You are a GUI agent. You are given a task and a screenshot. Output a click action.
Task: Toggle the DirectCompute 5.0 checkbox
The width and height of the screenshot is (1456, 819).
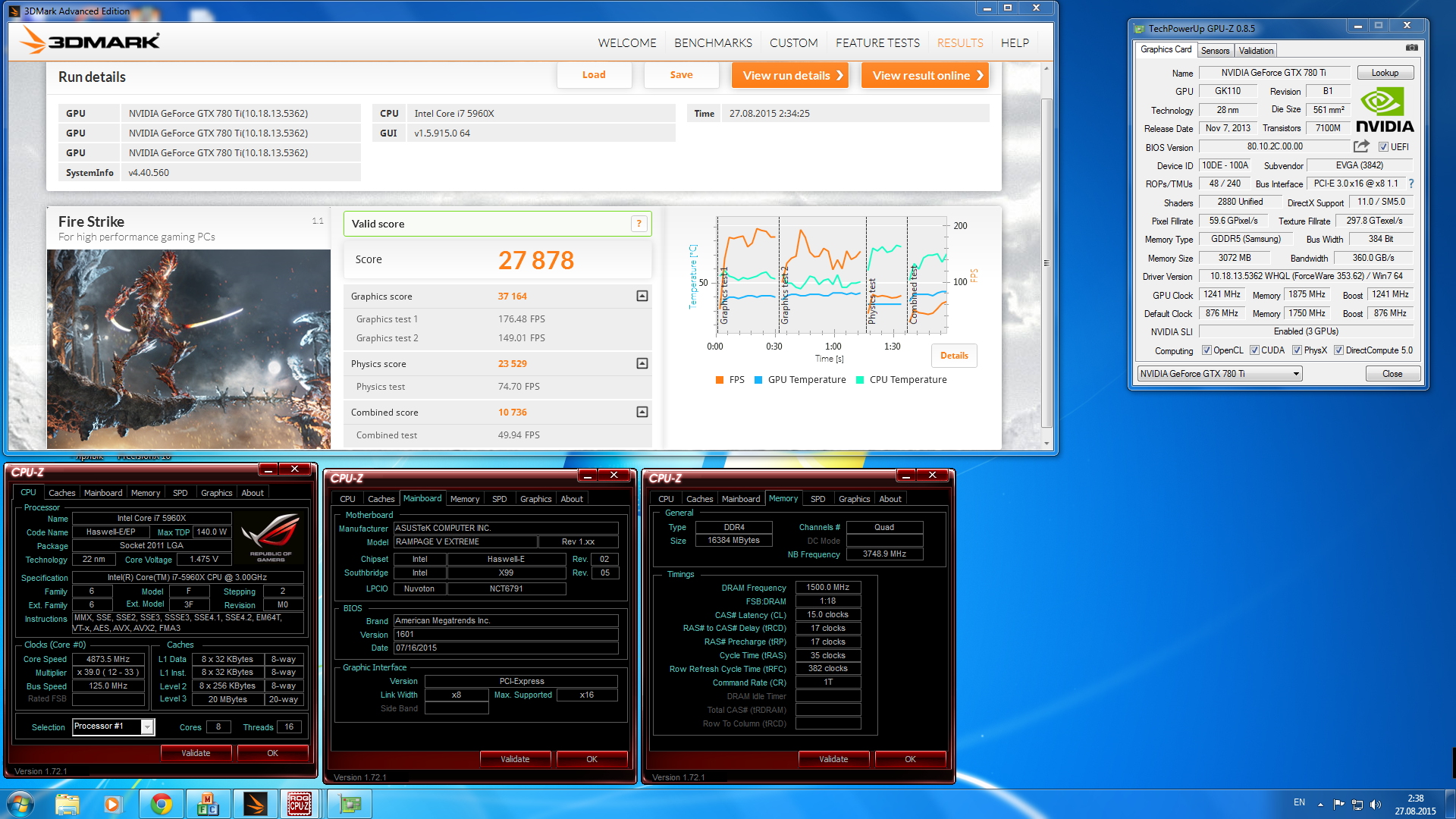point(1338,350)
